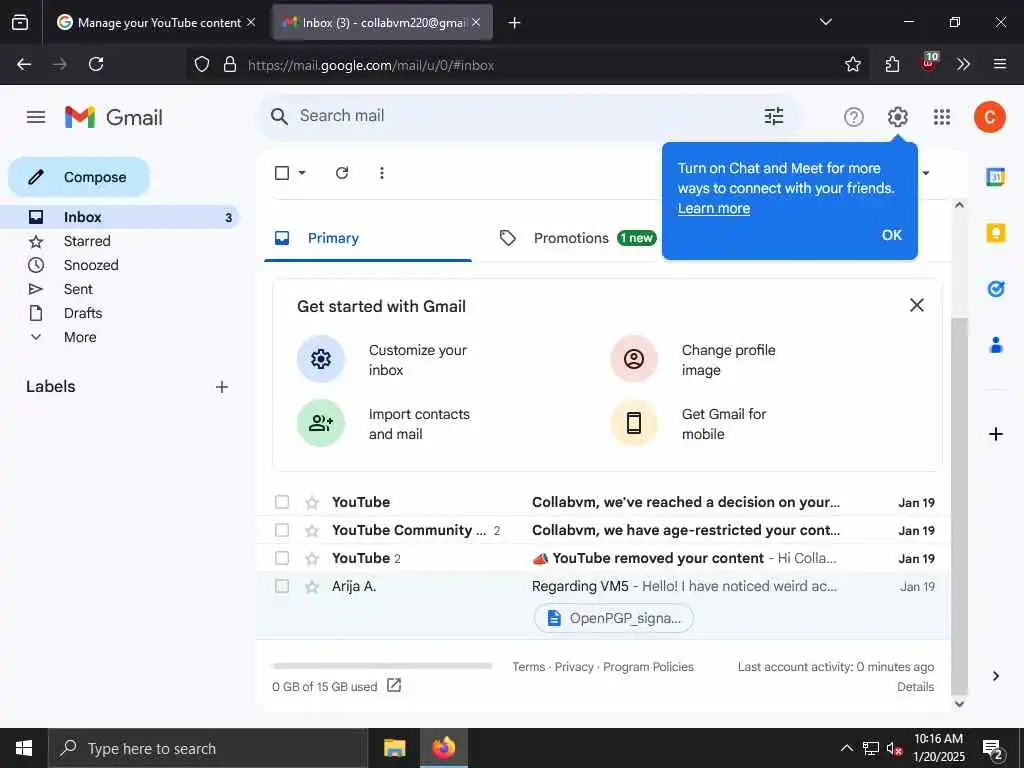The width and height of the screenshot is (1024, 768).
Task: Star the Arija A. email
Action: point(312,586)
